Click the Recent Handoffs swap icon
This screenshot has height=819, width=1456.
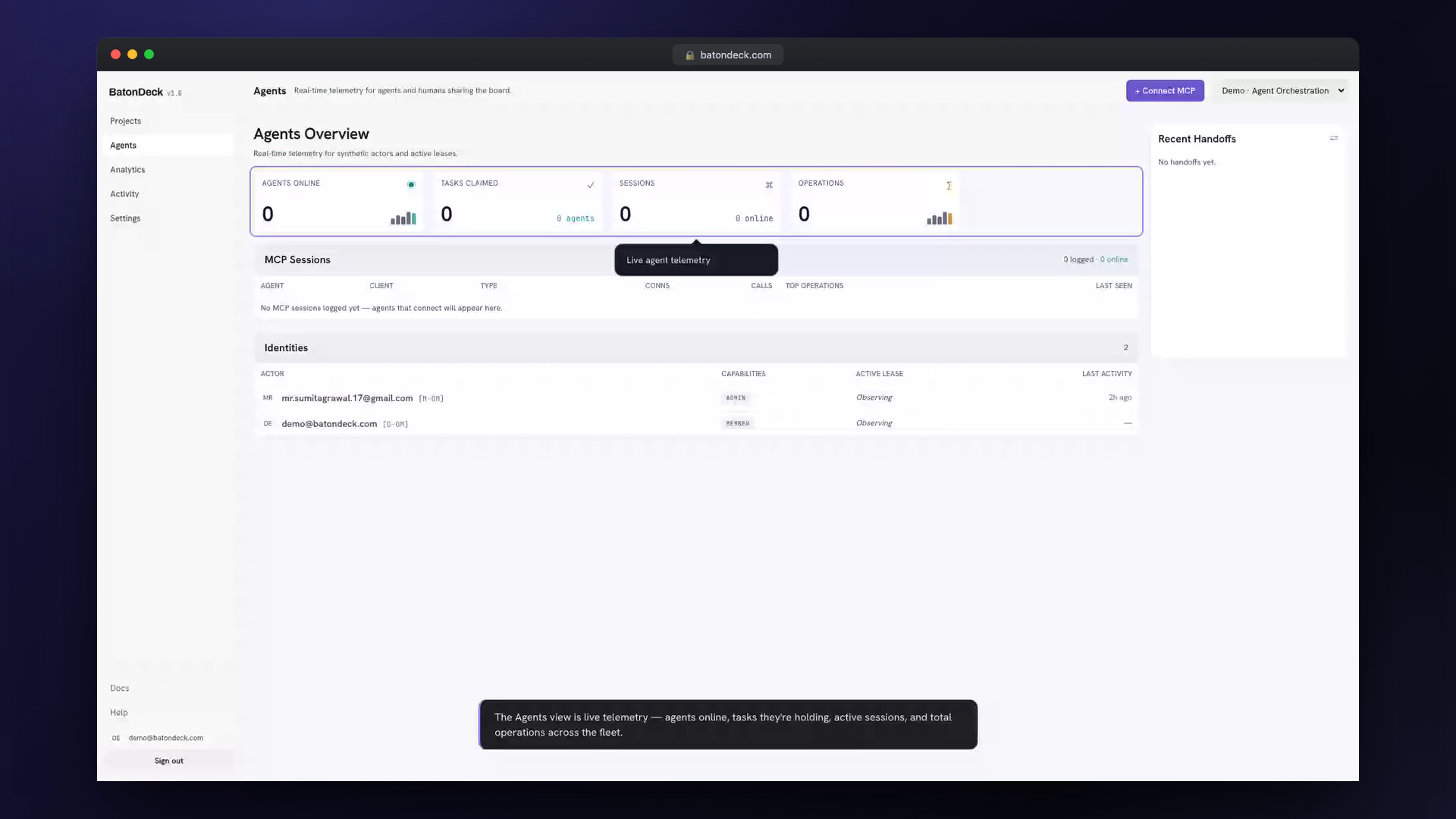[x=1334, y=138]
